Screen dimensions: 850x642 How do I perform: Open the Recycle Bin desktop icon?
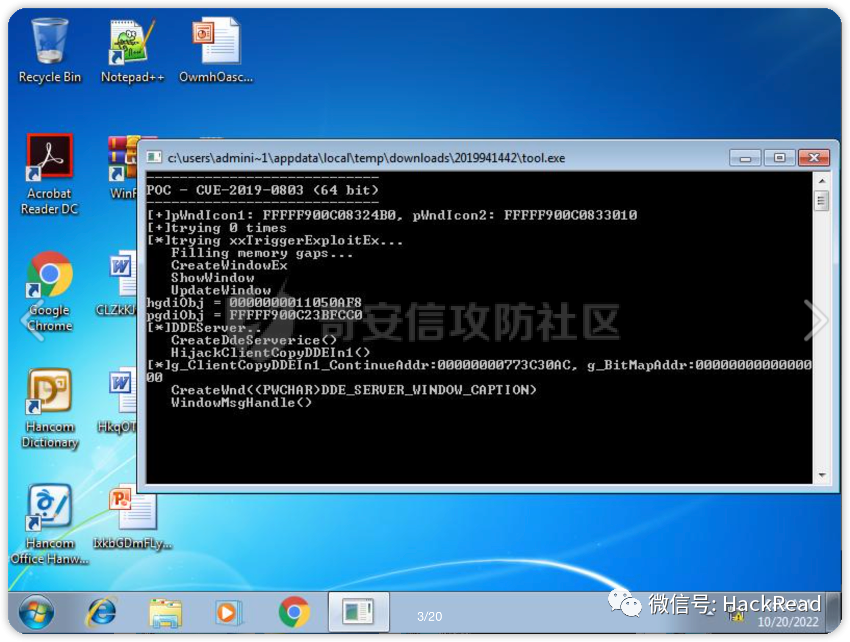tap(50, 50)
